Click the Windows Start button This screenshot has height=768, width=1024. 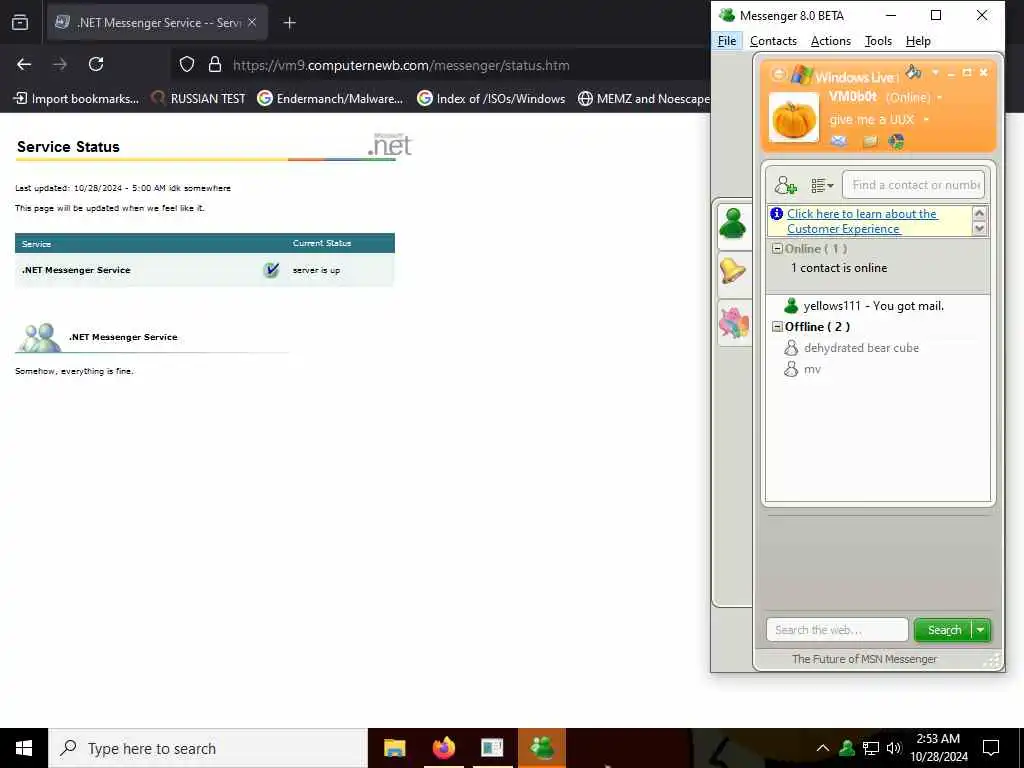[x=24, y=748]
